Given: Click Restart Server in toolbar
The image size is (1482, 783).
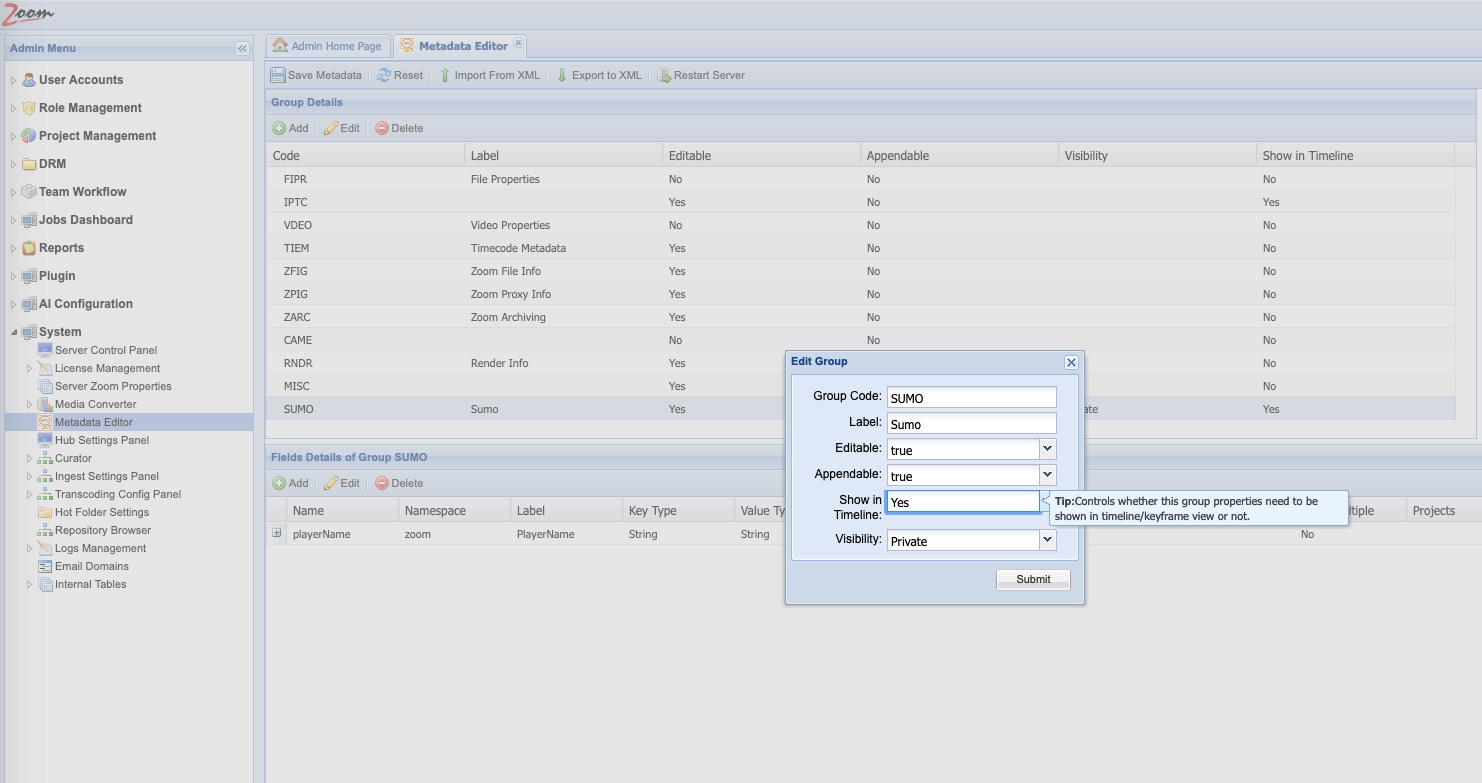Looking at the screenshot, I should [x=701, y=75].
